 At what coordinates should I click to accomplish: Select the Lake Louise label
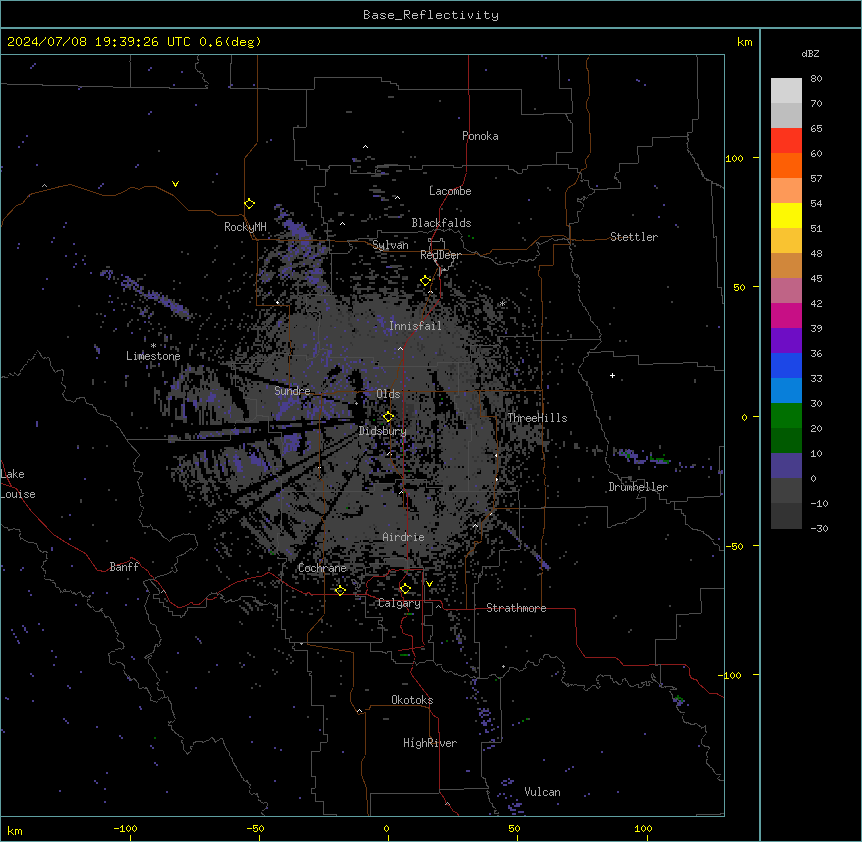pyautogui.click(x=18, y=484)
